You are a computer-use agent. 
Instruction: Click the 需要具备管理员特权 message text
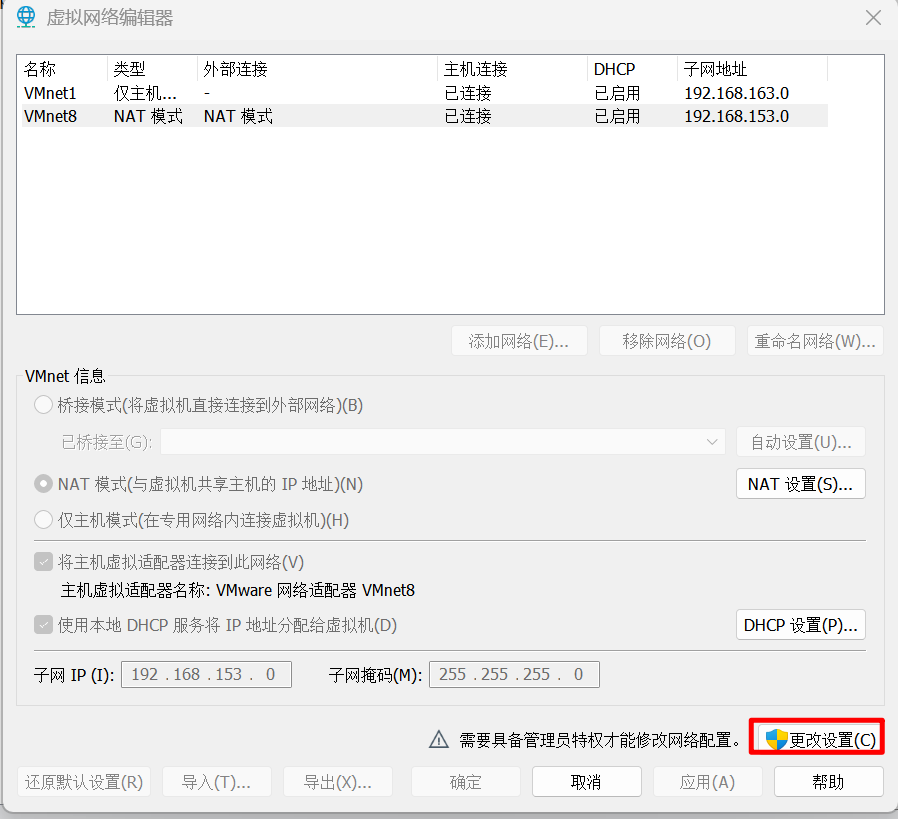[600, 740]
